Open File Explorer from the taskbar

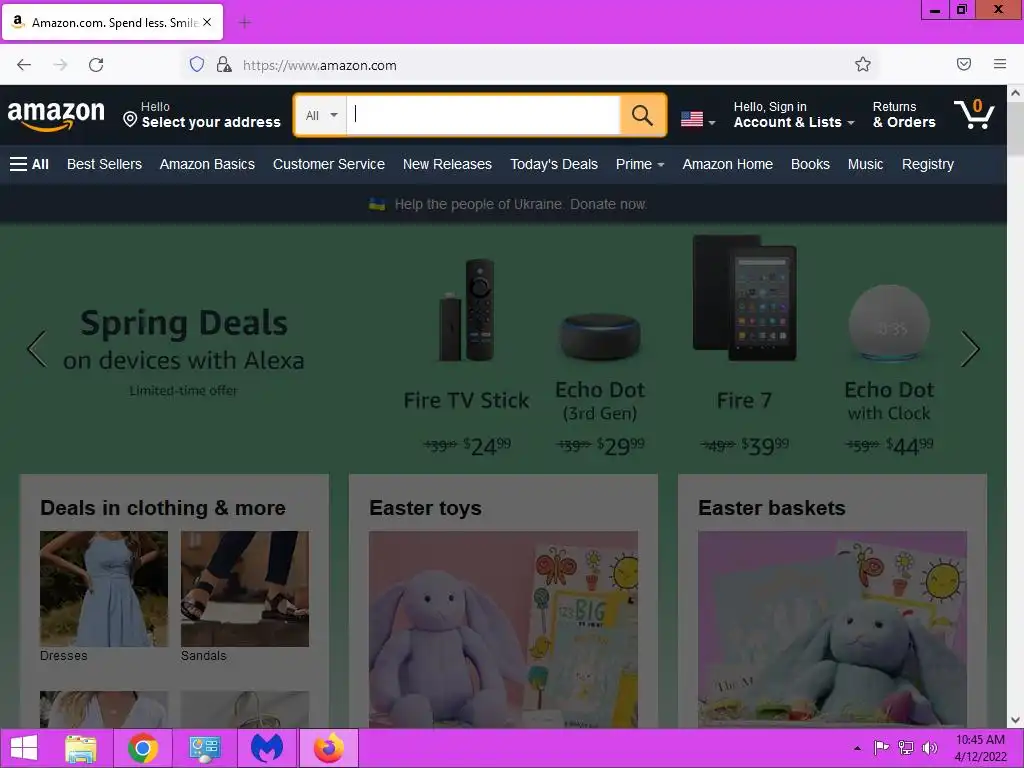pos(81,748)
